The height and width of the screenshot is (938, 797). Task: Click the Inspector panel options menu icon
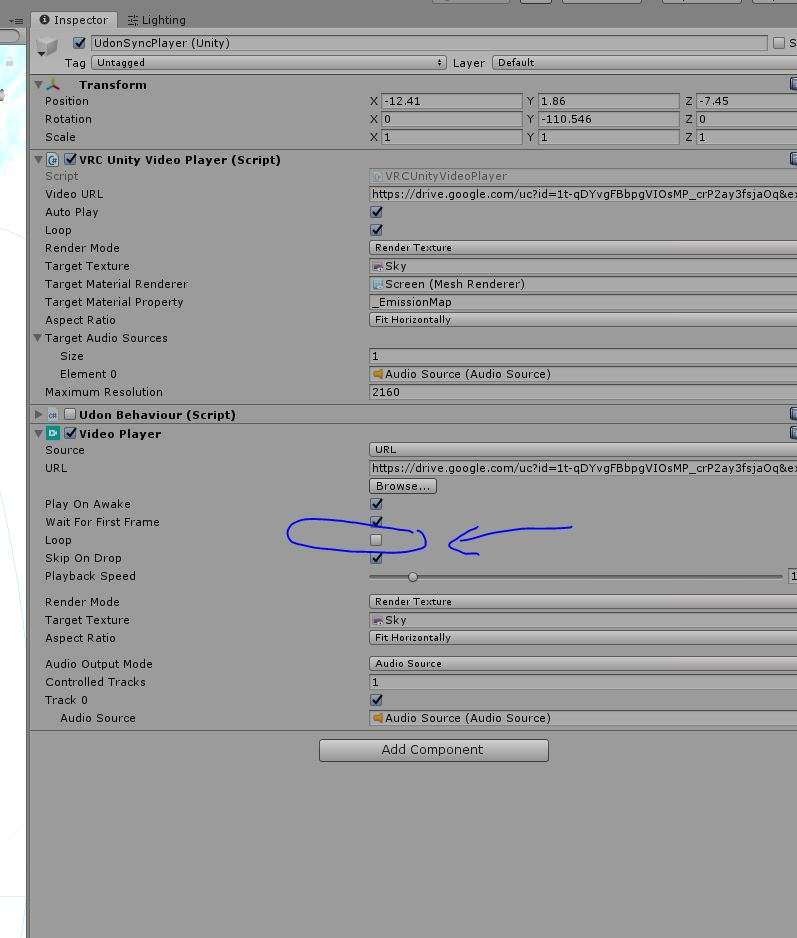pos(15,20)
